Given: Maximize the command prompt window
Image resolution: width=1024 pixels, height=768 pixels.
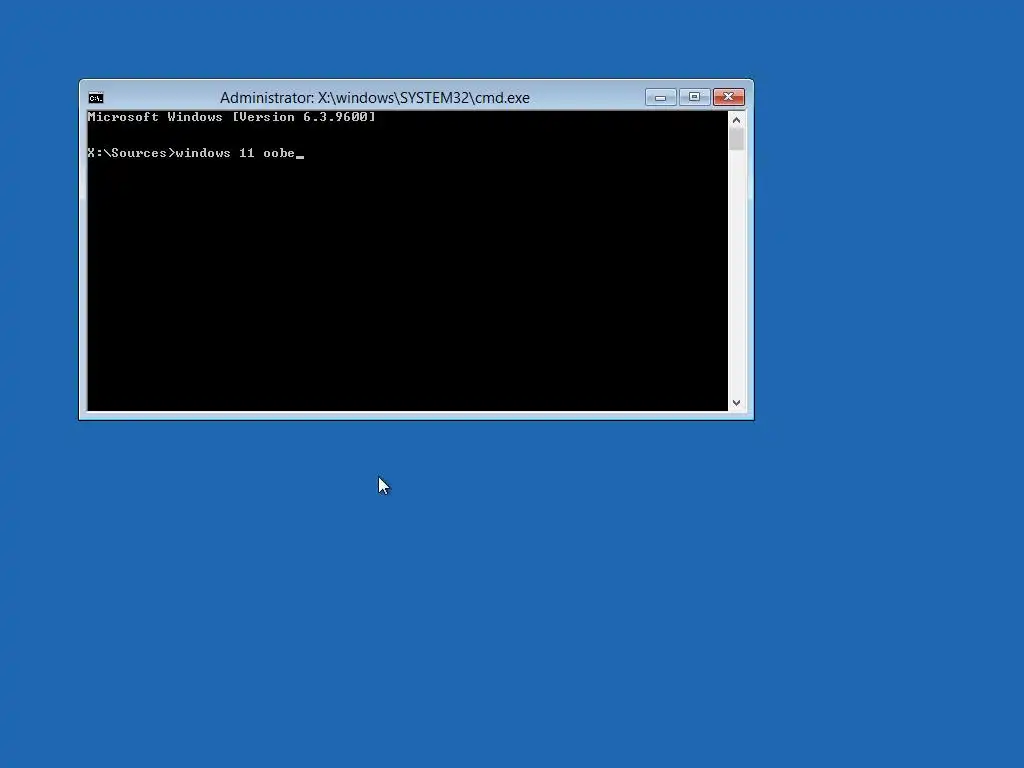Looking at the screenshot, I should 694,97.
